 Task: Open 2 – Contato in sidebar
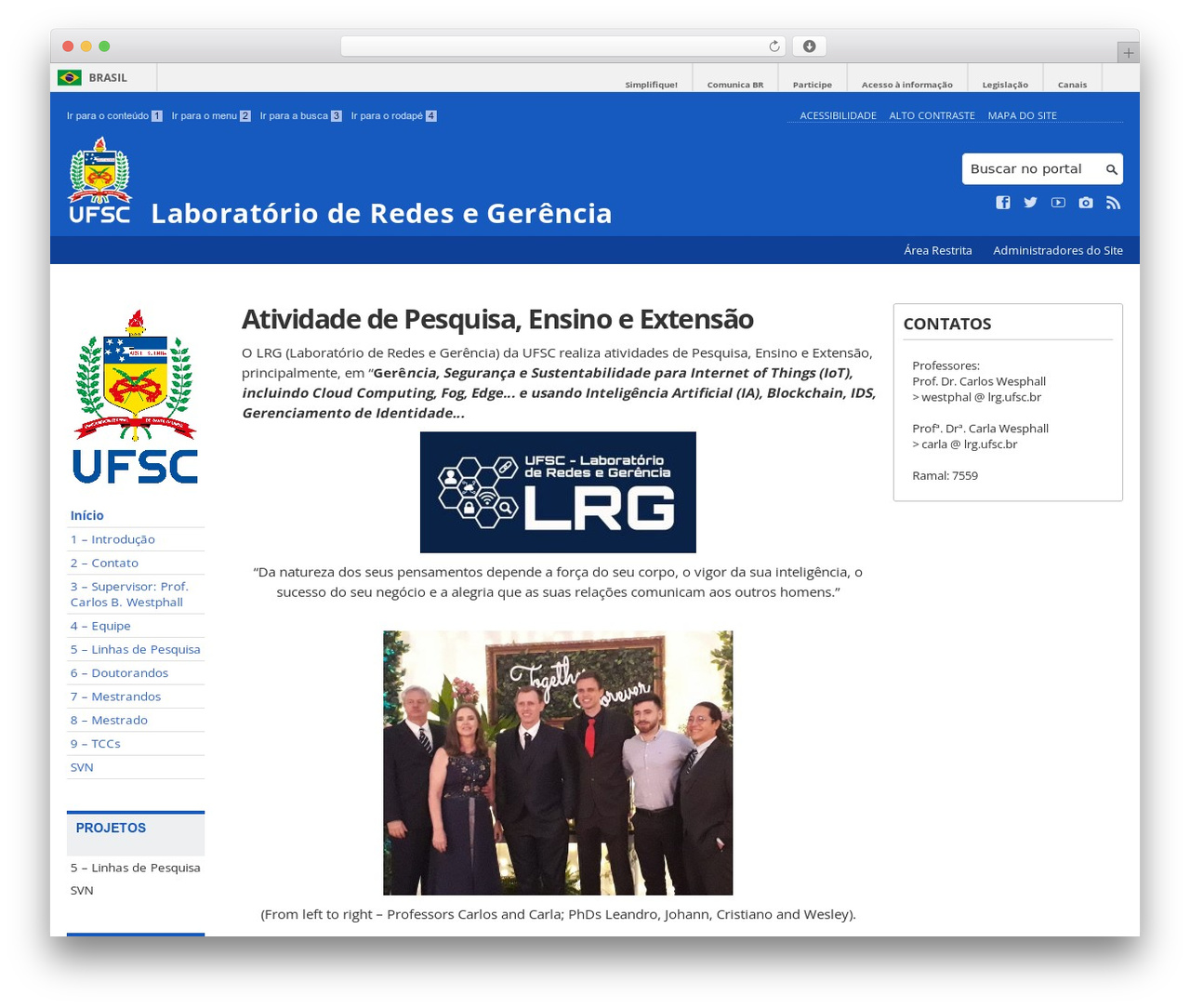tap(104, 563)
